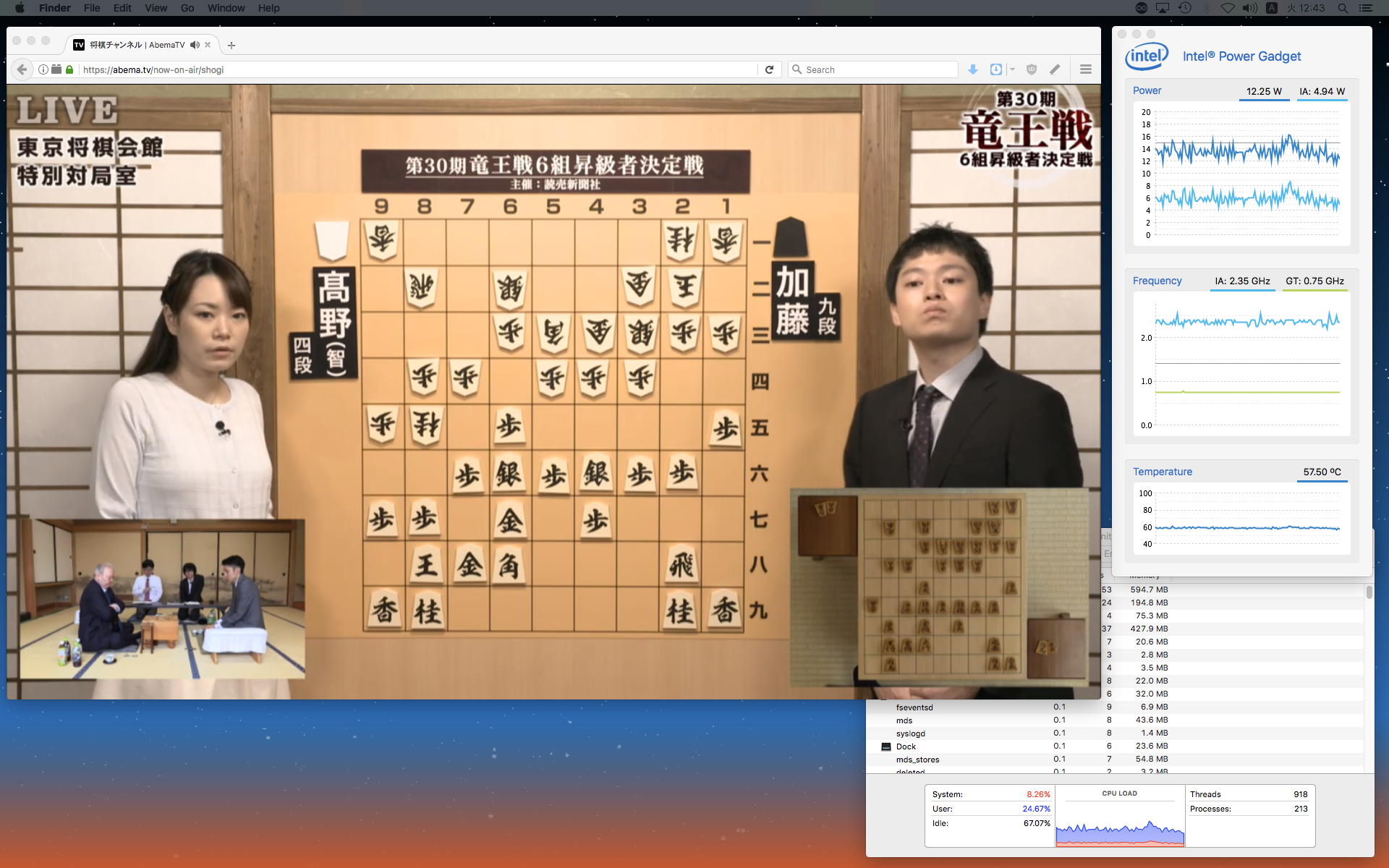Screen dimensions: 1389x868
Task: Open the Spotlight search magnifier
Action: [x=1343, y=8]
